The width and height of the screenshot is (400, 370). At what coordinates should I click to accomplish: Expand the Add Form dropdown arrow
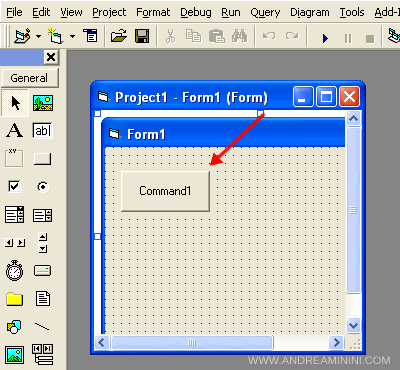[x=72, y=36]
